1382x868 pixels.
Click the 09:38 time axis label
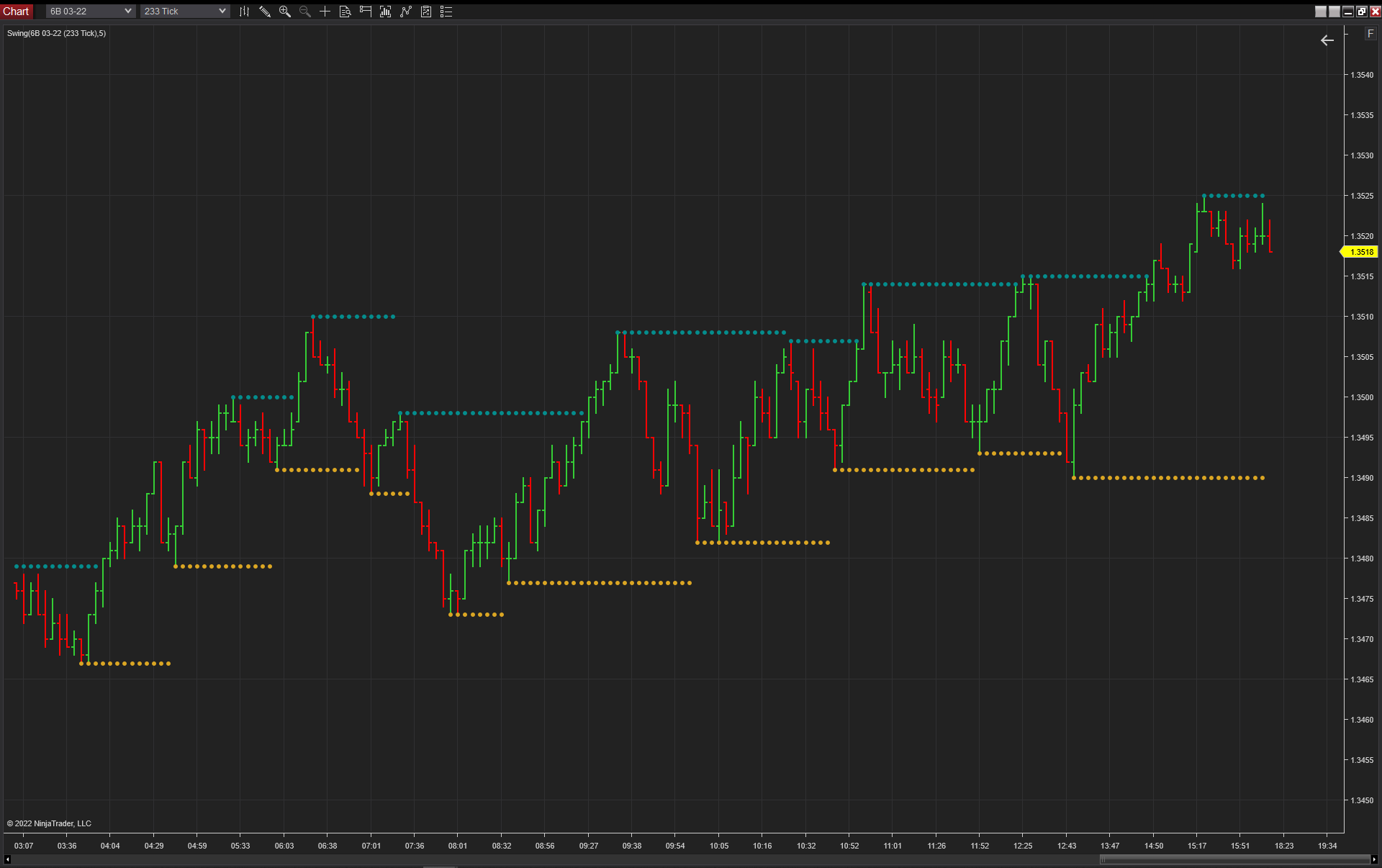coord(632,846)
